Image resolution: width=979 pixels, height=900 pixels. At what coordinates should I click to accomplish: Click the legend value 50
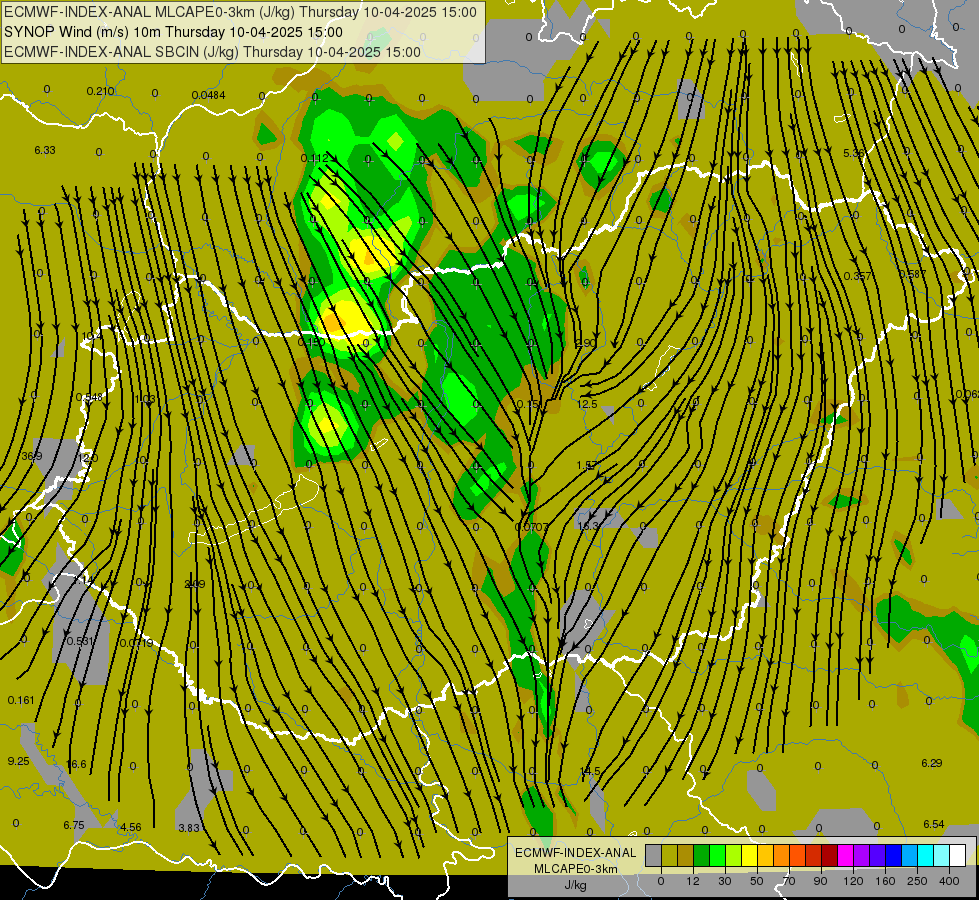point(757,881)
